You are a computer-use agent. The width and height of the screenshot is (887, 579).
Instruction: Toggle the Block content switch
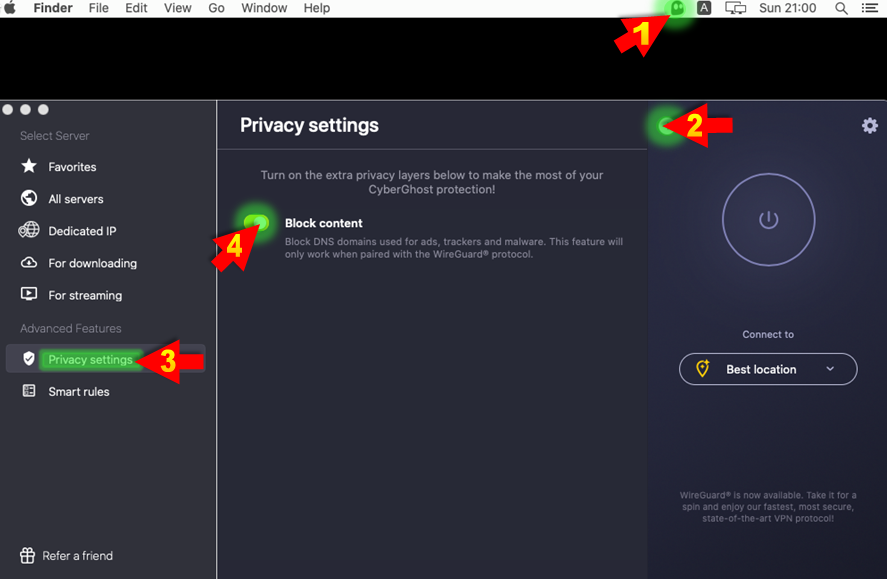coord(256,222)
